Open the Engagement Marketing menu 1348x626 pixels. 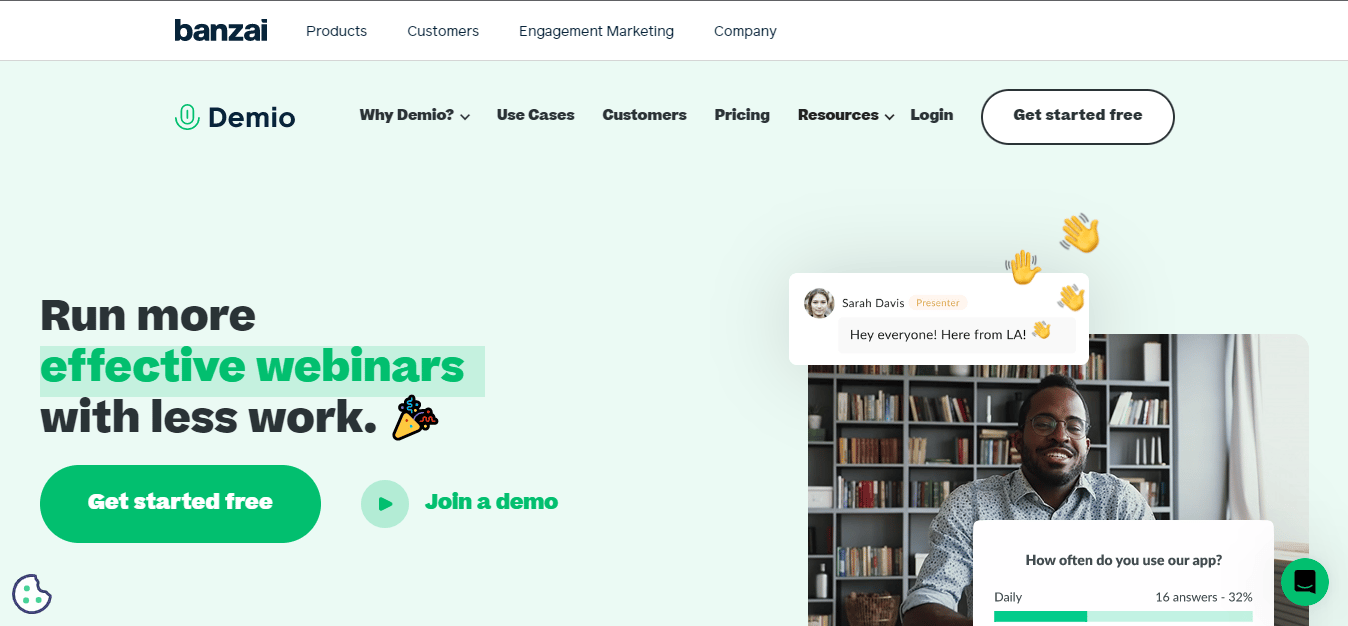pyautogui.click(x=596, y=31)
